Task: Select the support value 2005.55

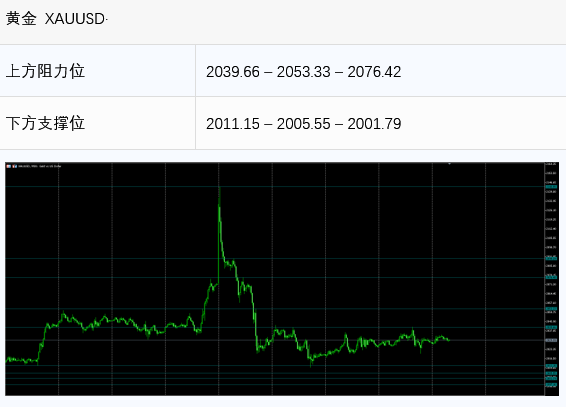Action: pyautogui.click(x=304, y=124)
